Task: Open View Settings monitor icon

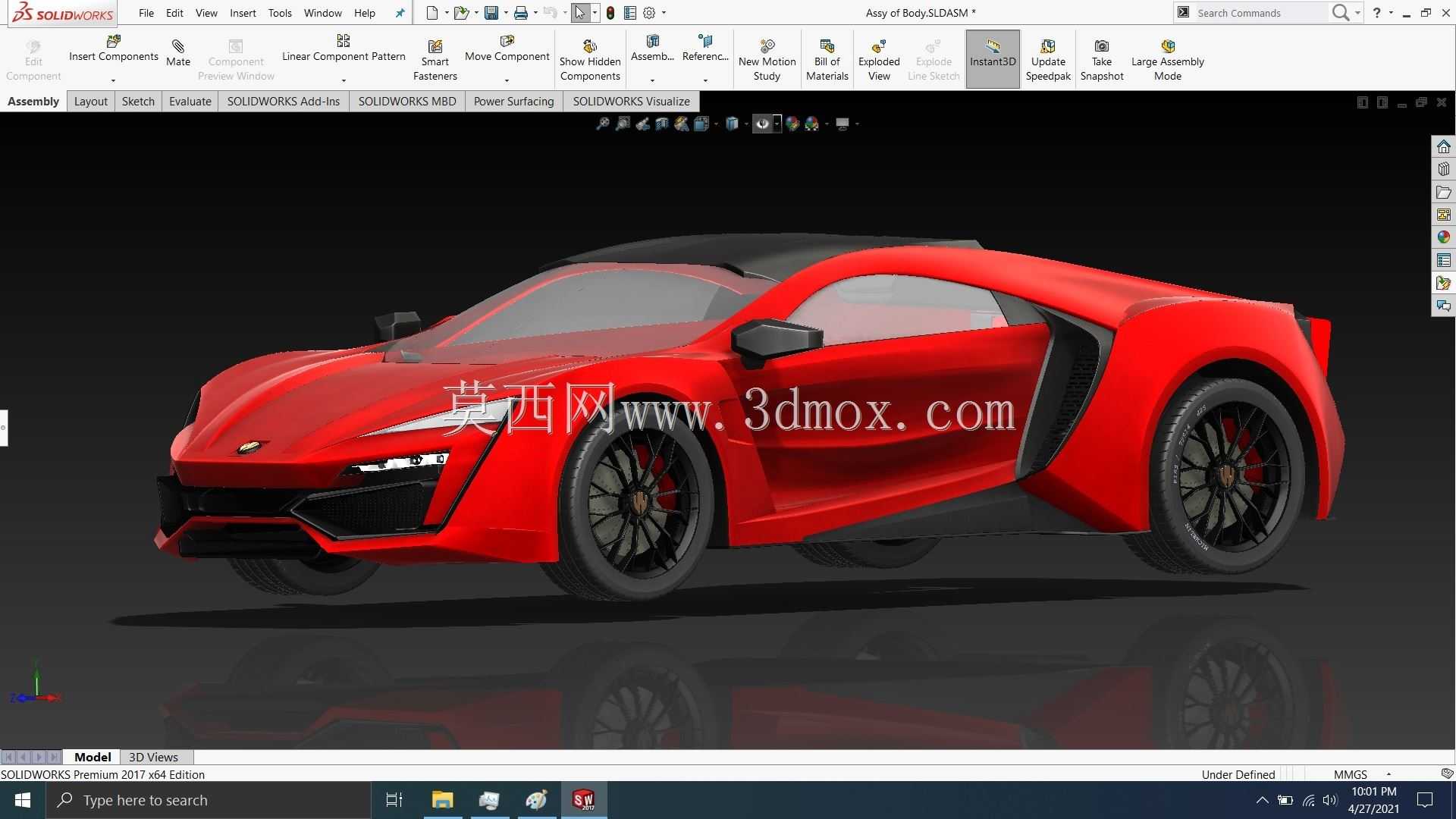Action: [843, 124]
